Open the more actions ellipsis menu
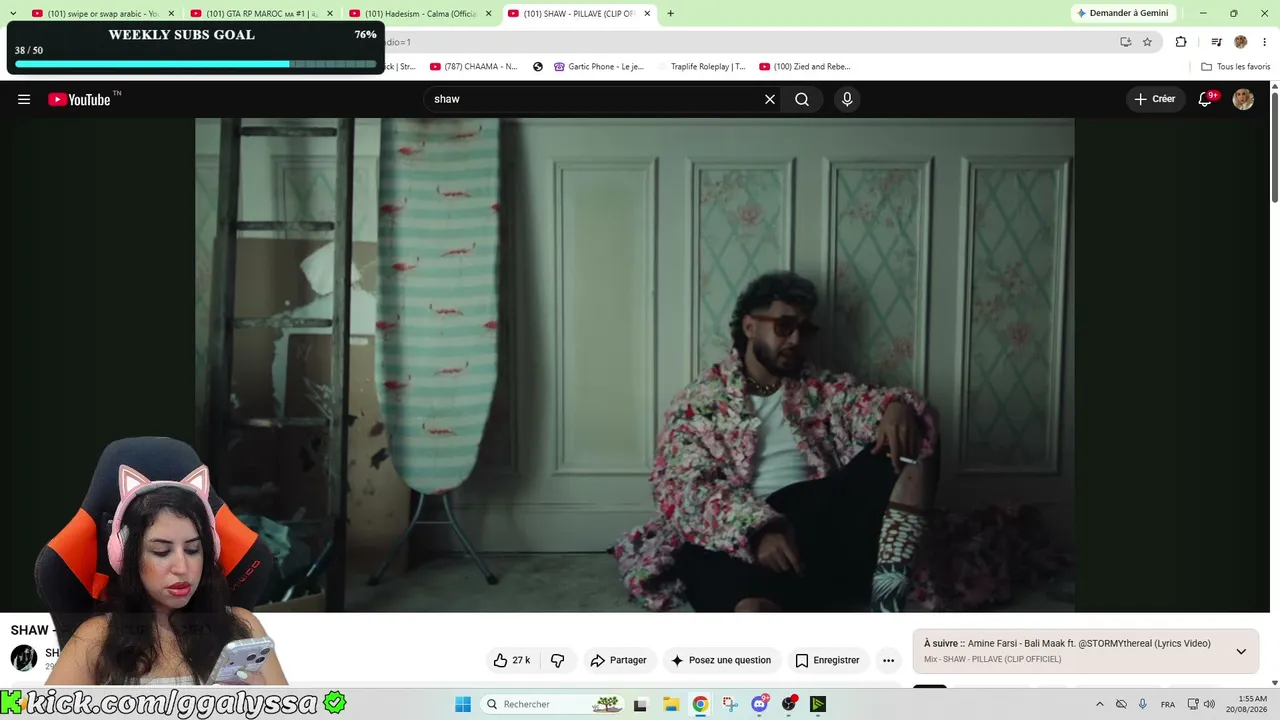 (888, 660)
